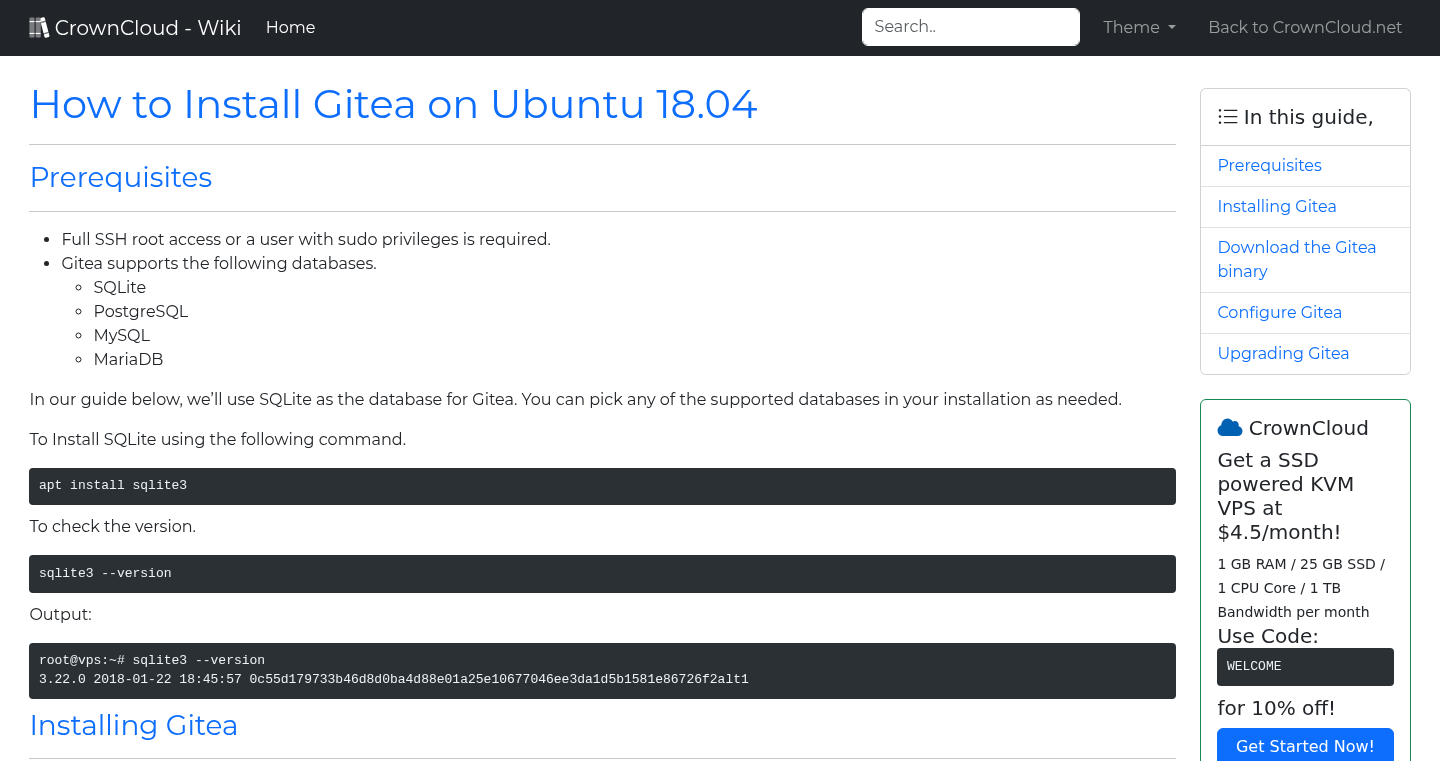The image size is (1440, 761).
Task: Follow the Back to CrownCloud.net link
Action: 1305,27
